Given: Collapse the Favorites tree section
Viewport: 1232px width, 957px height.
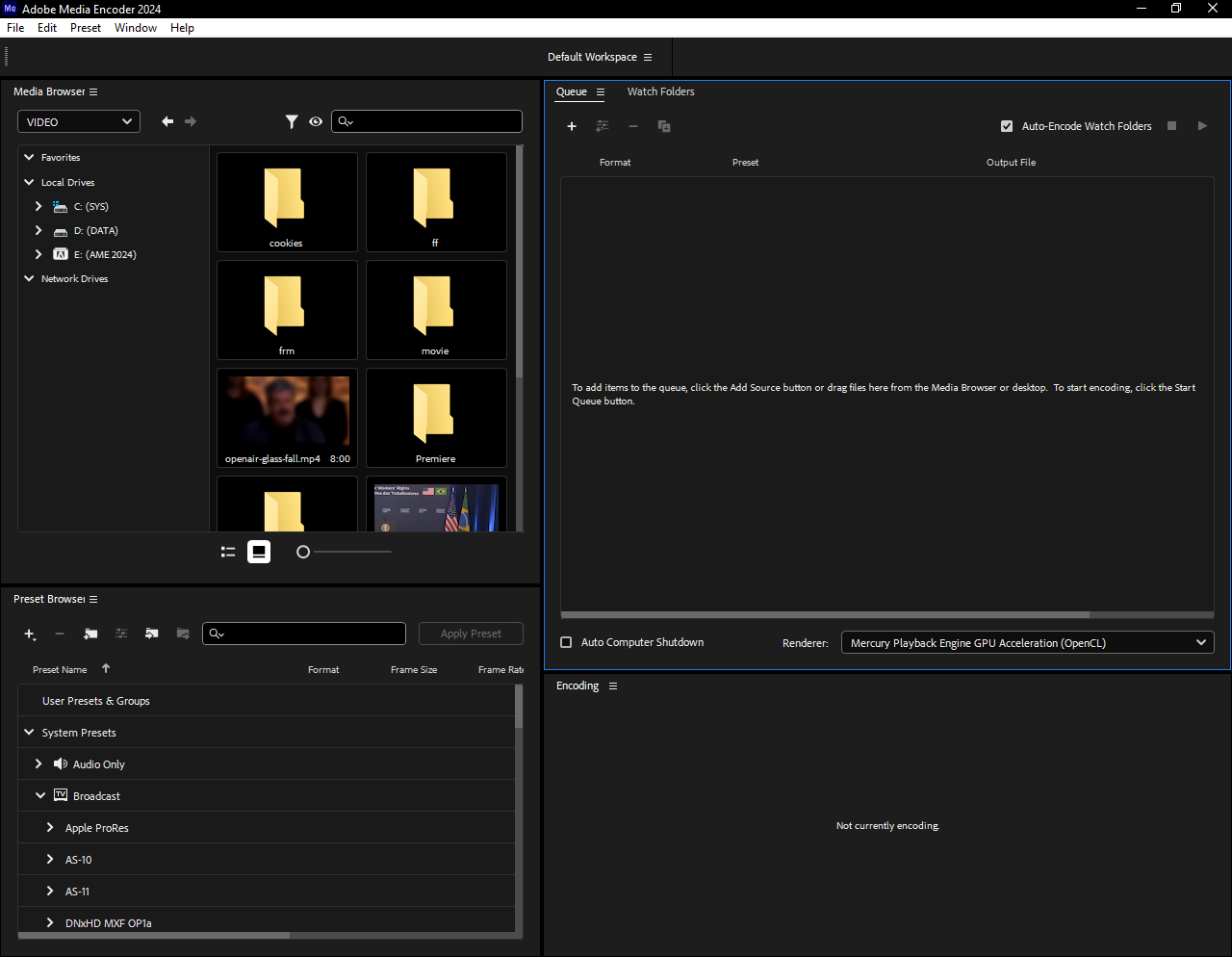Looking at the screenshot, I should tap(30, 157).
